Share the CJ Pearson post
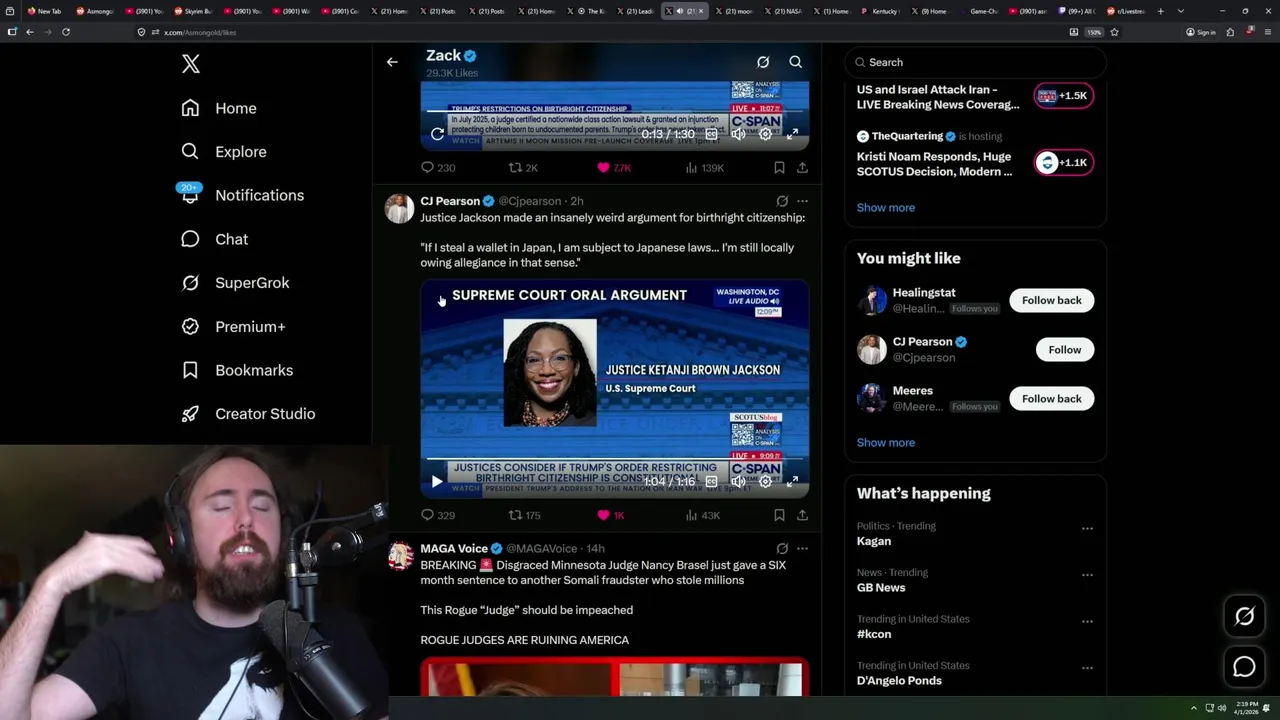 [x=802, y=515]
